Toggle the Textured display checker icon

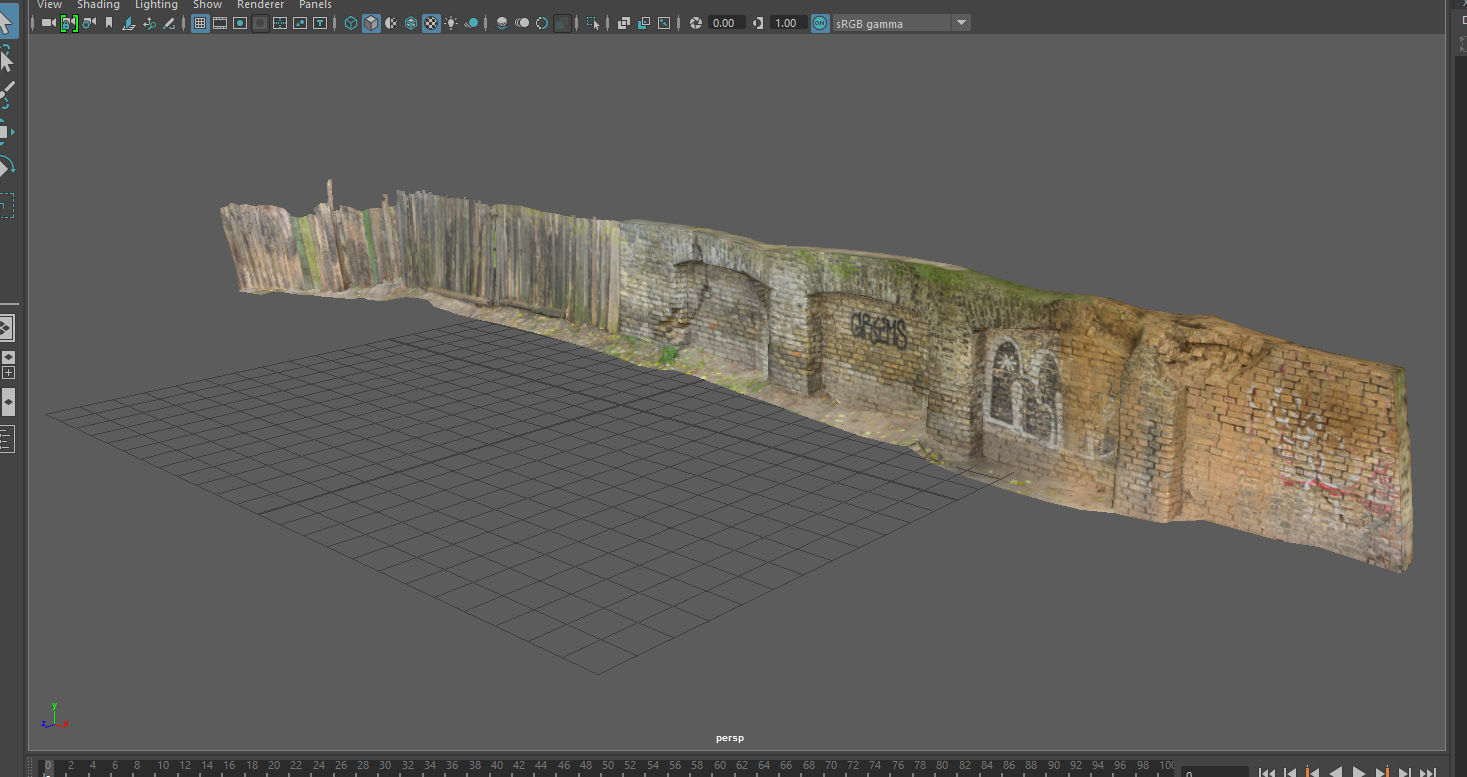pos(431,23)
